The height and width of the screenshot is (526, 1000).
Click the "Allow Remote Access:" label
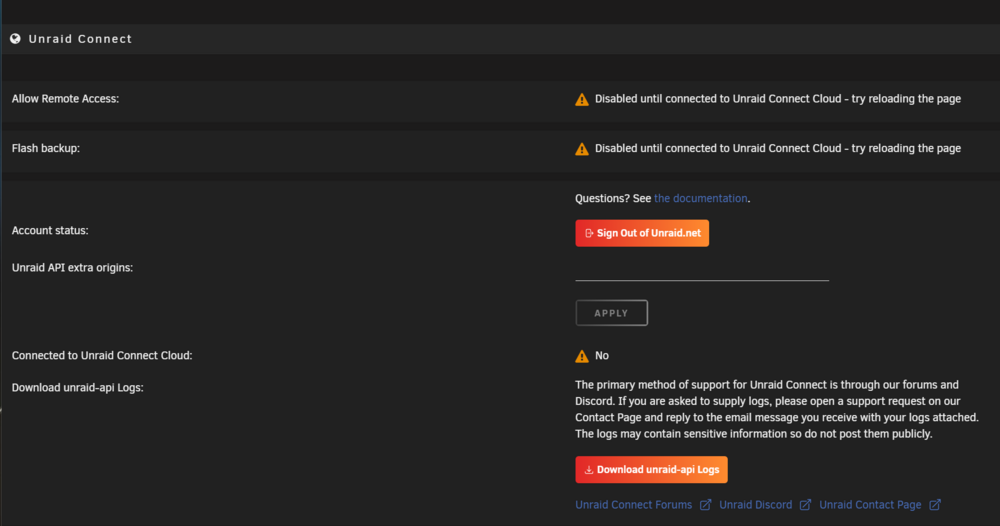(65, 99)
